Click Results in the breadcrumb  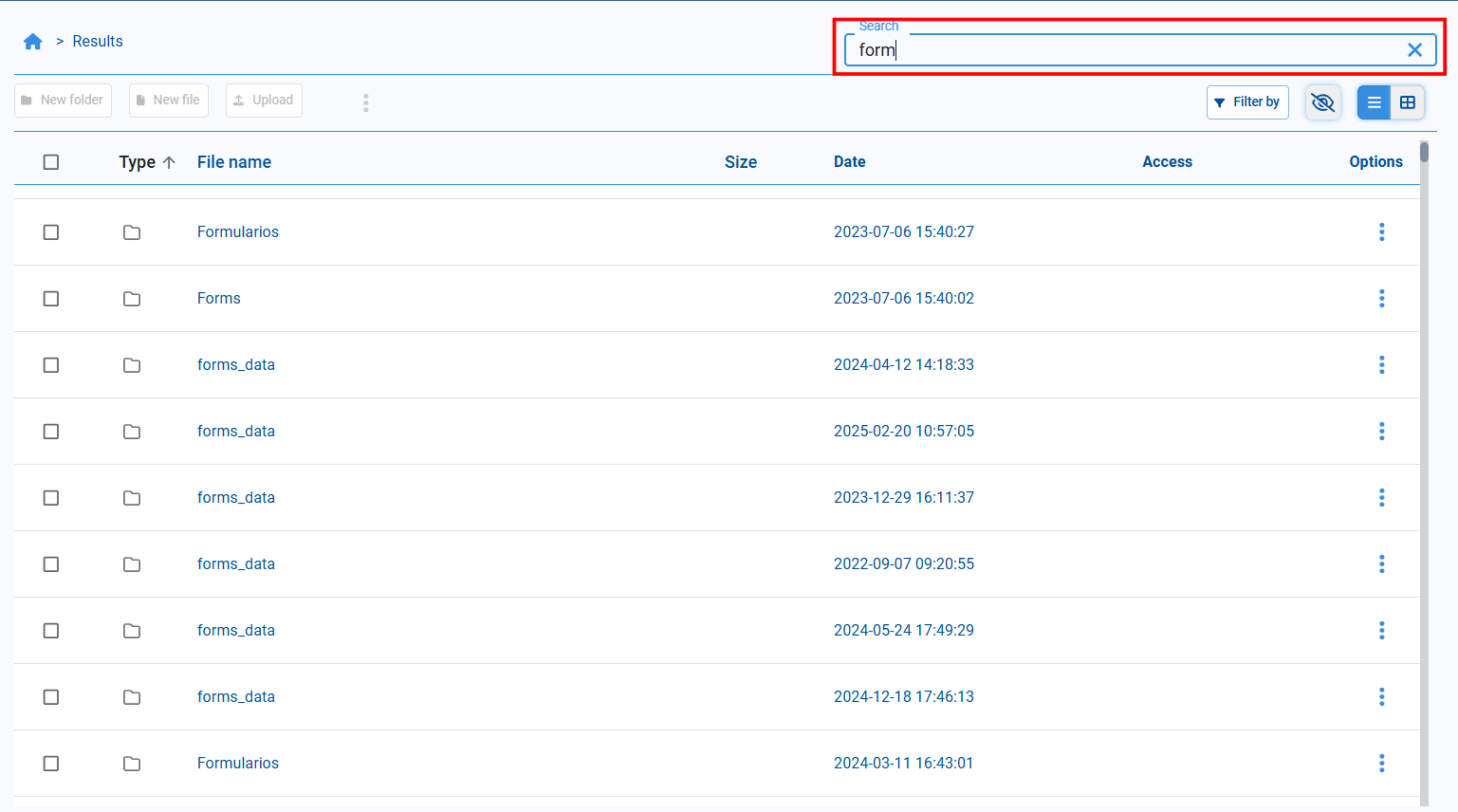pyautogui.click(x=98, y=42)
